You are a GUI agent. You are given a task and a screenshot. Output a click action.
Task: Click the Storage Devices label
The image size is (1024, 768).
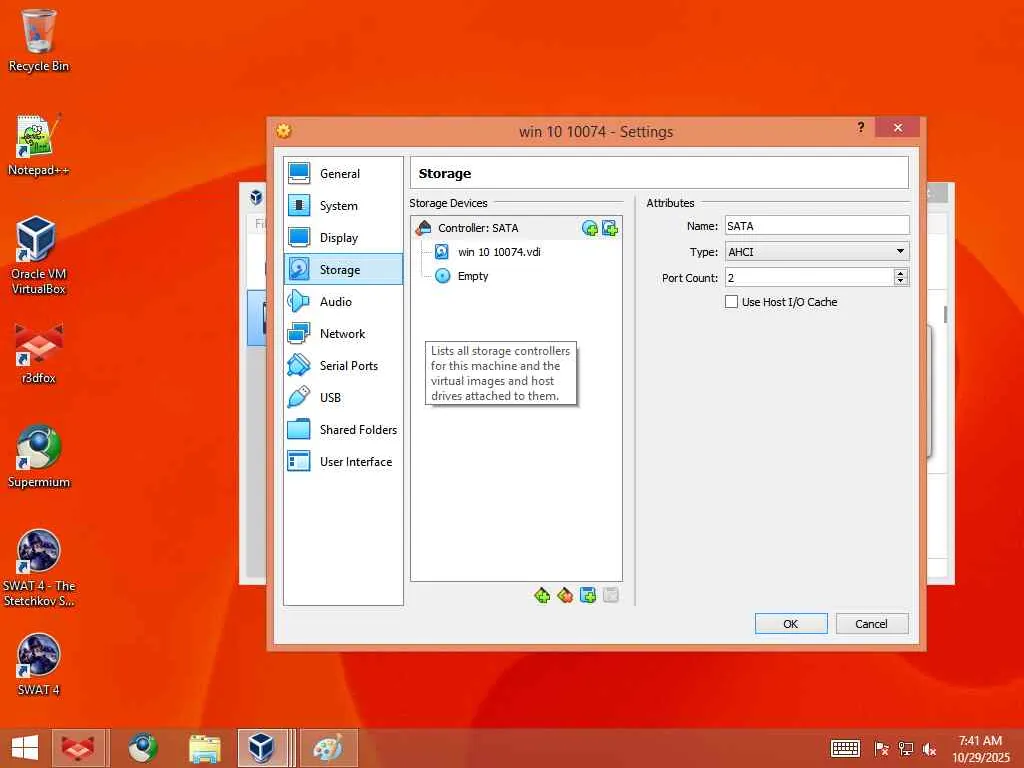[x=448, y=203]
